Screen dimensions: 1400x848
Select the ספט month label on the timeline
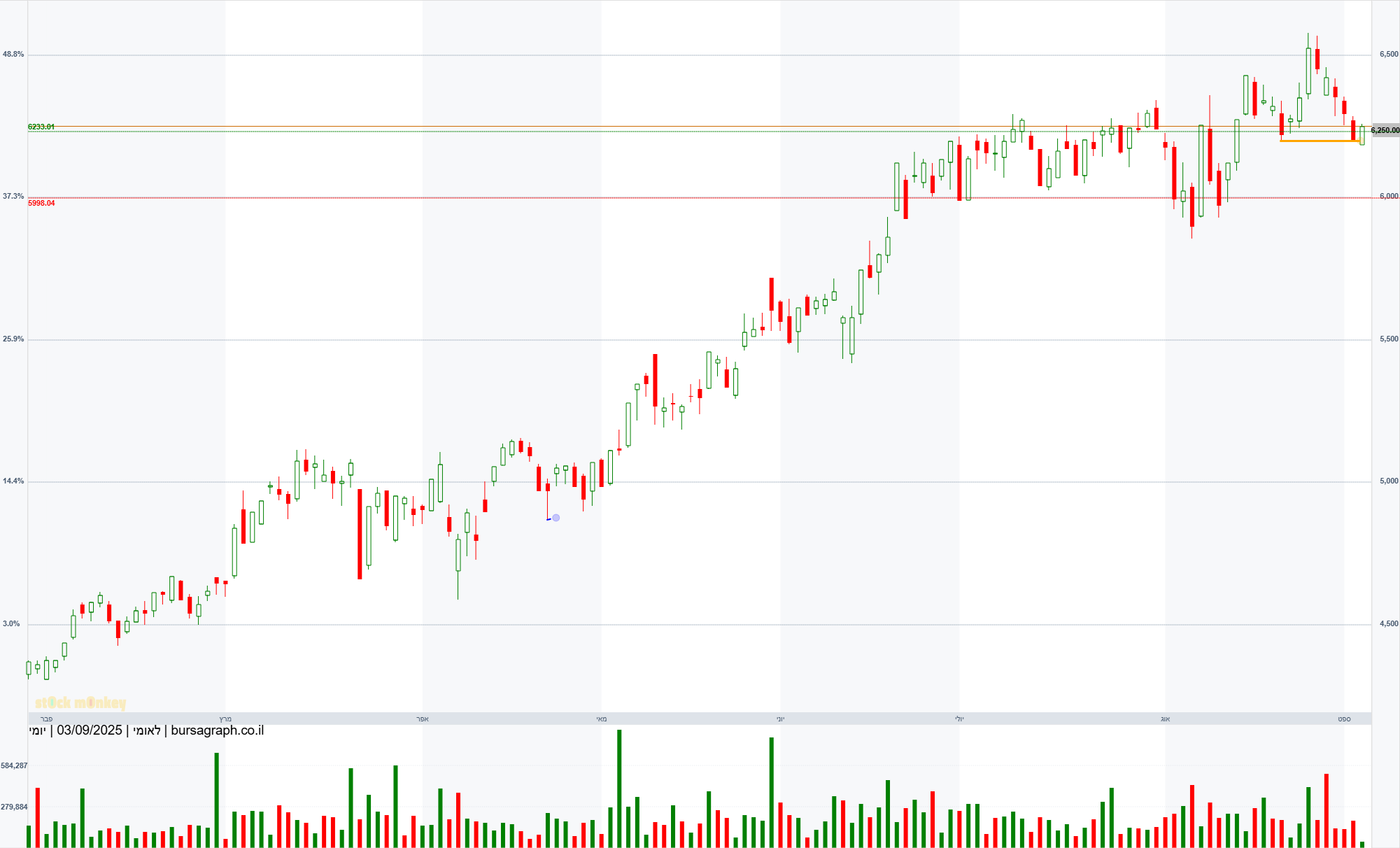[1344, 719]
